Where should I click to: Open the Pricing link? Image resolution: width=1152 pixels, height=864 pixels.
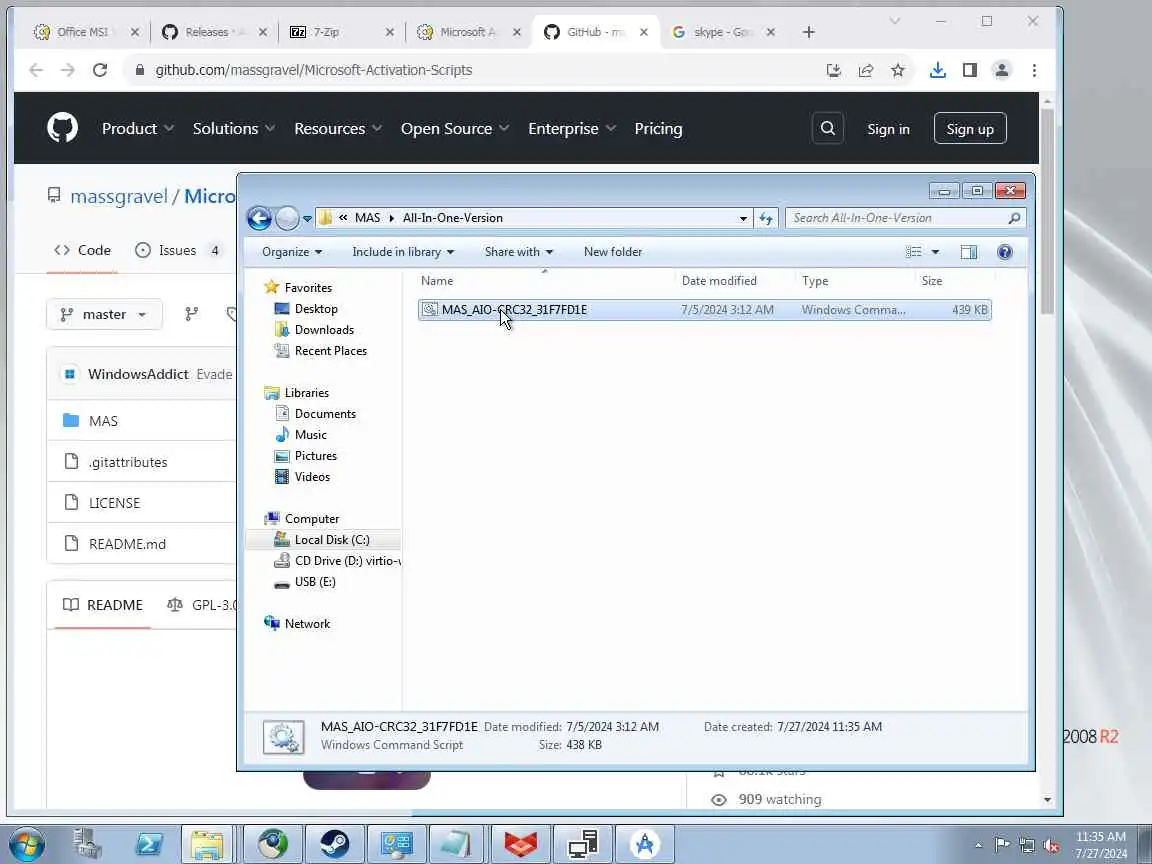click(x=658, y=129)
